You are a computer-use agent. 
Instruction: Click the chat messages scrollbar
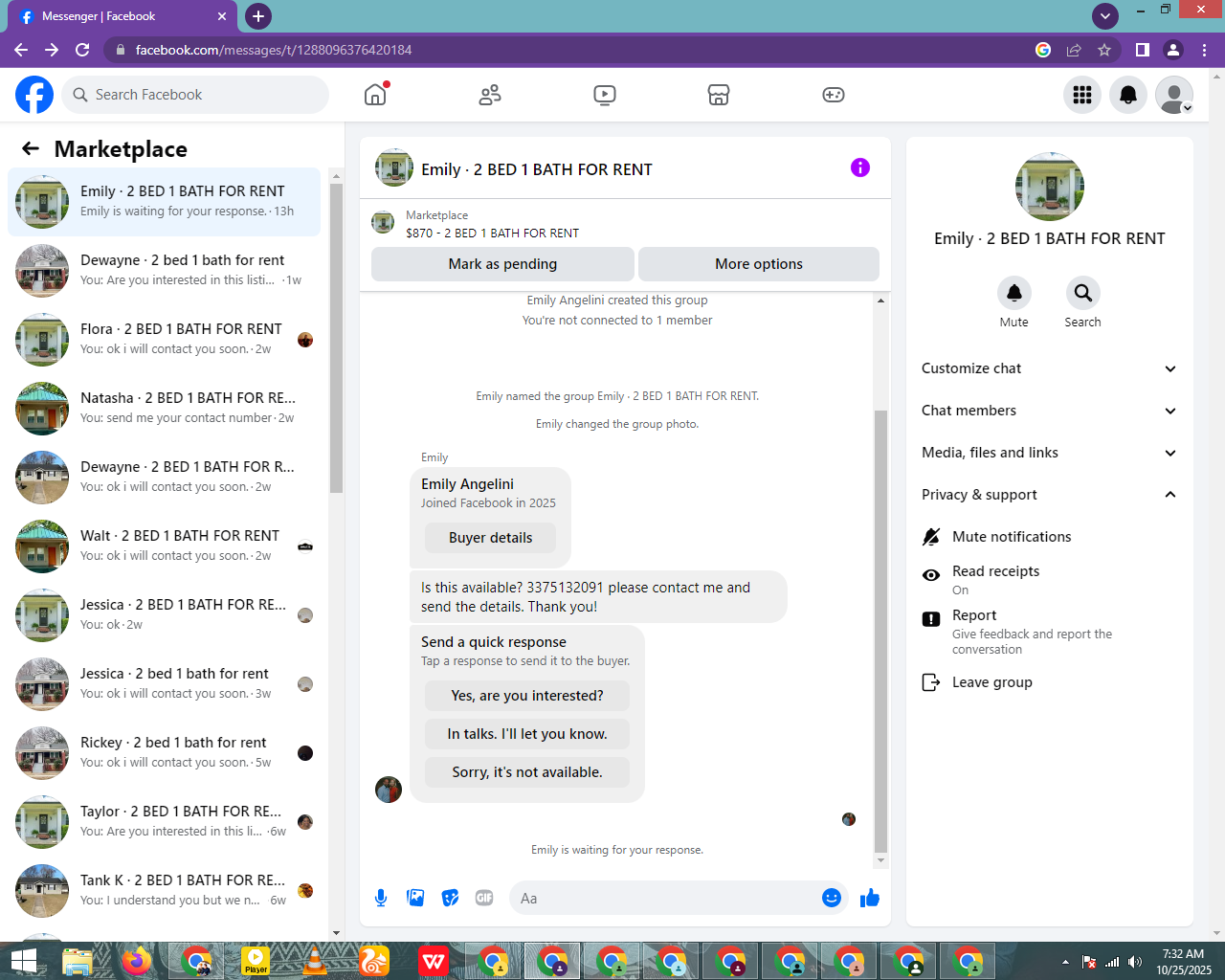pyautogui.click(x=880, y=630)
